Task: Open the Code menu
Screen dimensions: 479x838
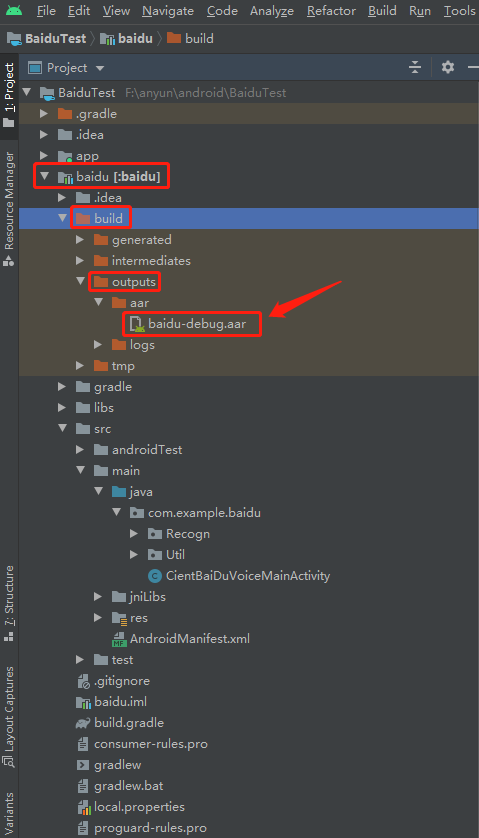Action: (222, 11)
